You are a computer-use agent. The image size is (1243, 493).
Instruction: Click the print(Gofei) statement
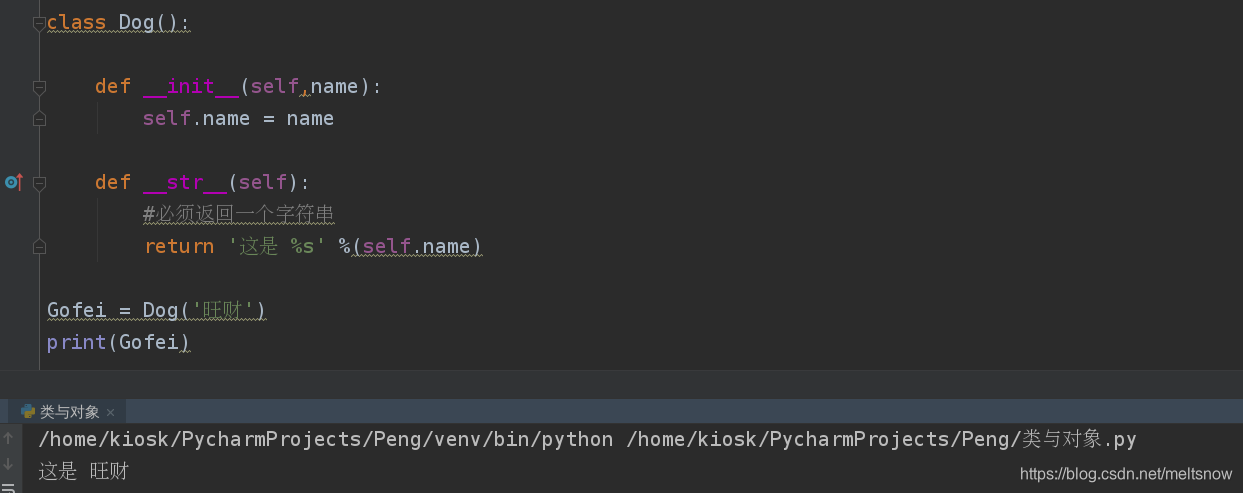click(118, 342)
